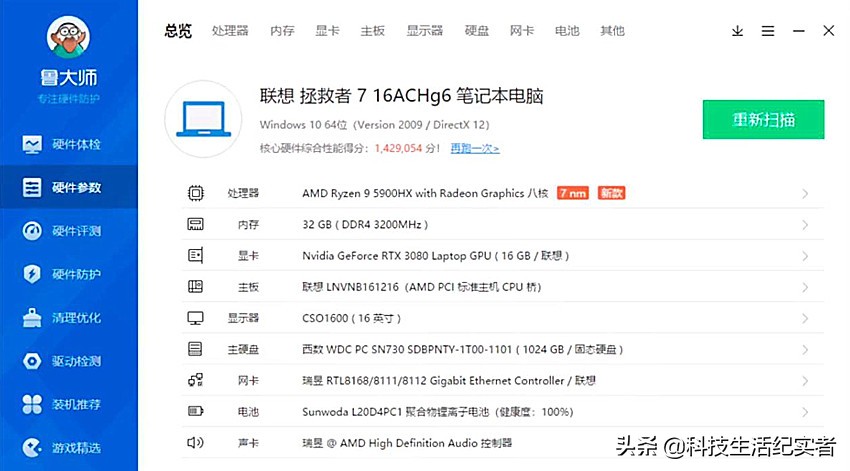Click the Windows 10 64位 version text
Screen dimensions: 850x471
click(x=374, y=125)
